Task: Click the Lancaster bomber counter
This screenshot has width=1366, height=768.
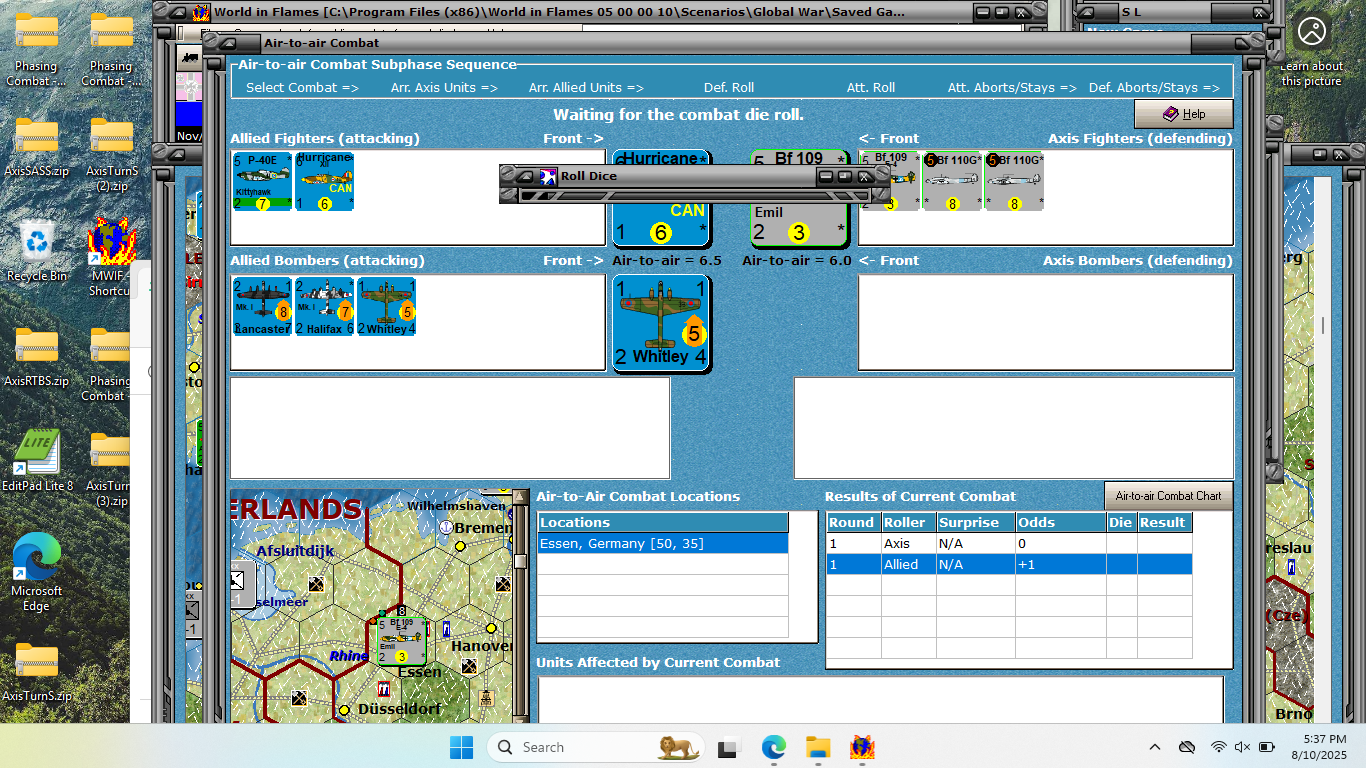Action: pyautogui.click(x=263, y=306)
